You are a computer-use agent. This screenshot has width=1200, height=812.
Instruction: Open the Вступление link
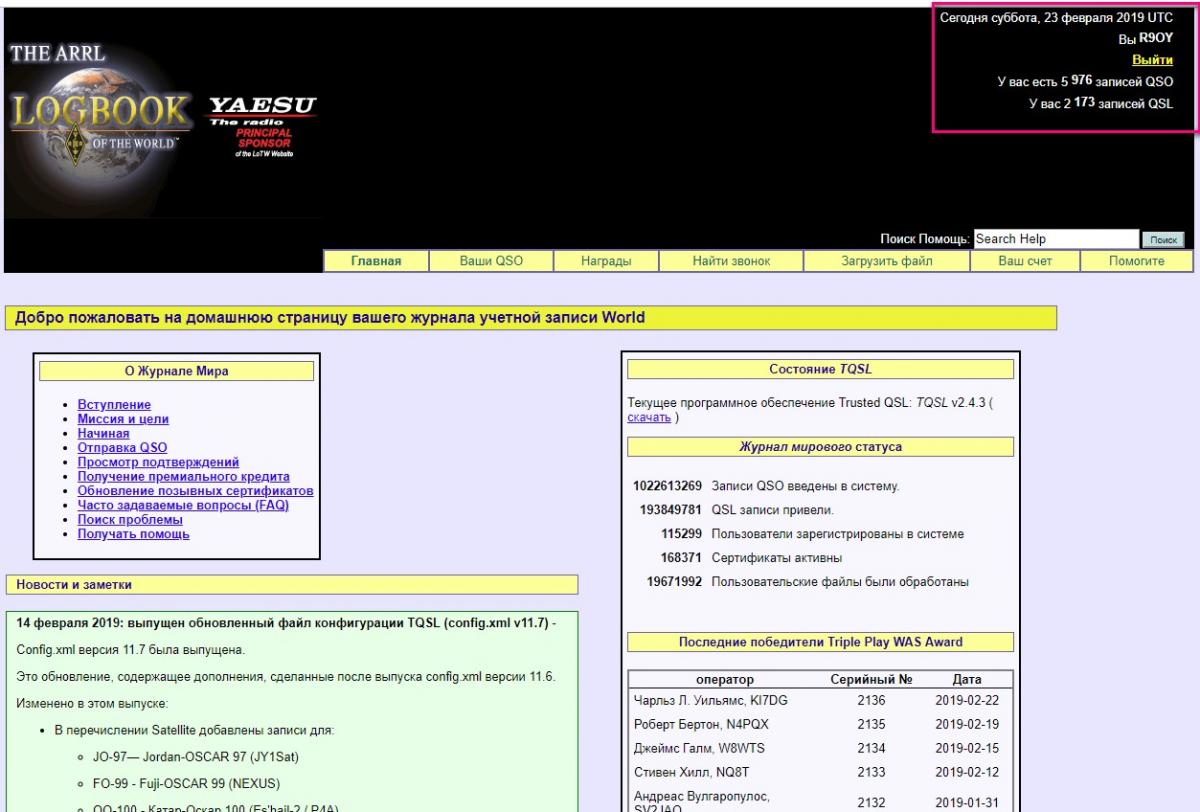click(x=114, y=405)
